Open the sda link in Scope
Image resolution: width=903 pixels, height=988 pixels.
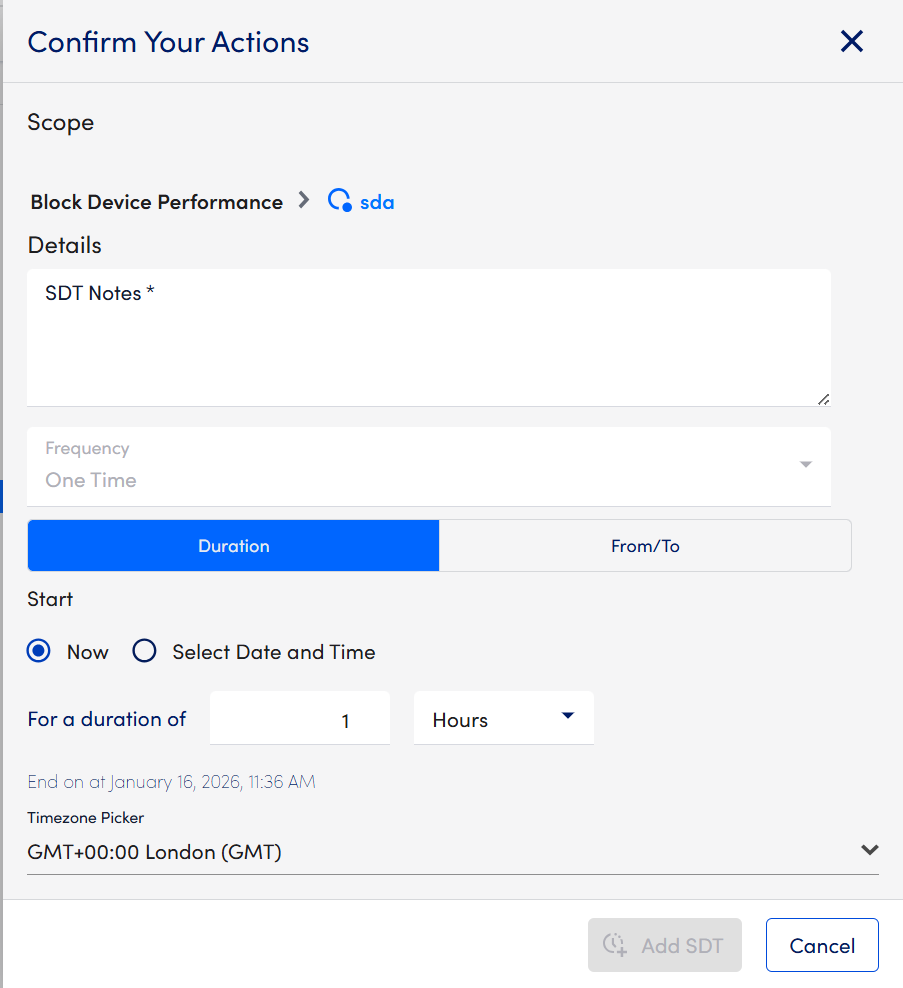click(x=377, y=202)
